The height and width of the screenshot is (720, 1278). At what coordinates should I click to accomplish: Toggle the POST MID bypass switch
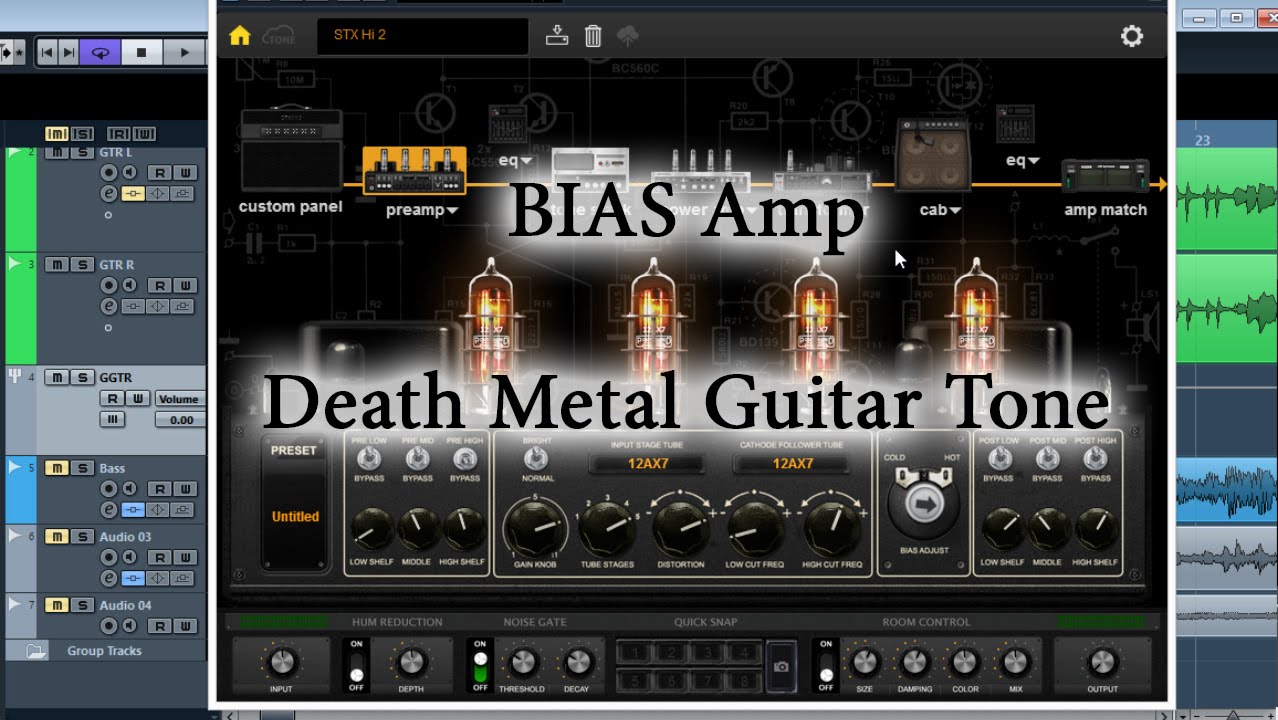[1047, 459]
